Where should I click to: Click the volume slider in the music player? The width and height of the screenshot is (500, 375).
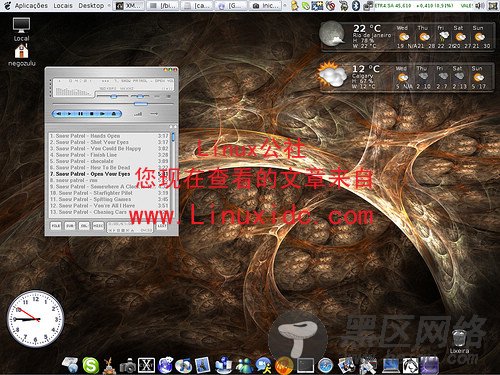click(114, 96)
